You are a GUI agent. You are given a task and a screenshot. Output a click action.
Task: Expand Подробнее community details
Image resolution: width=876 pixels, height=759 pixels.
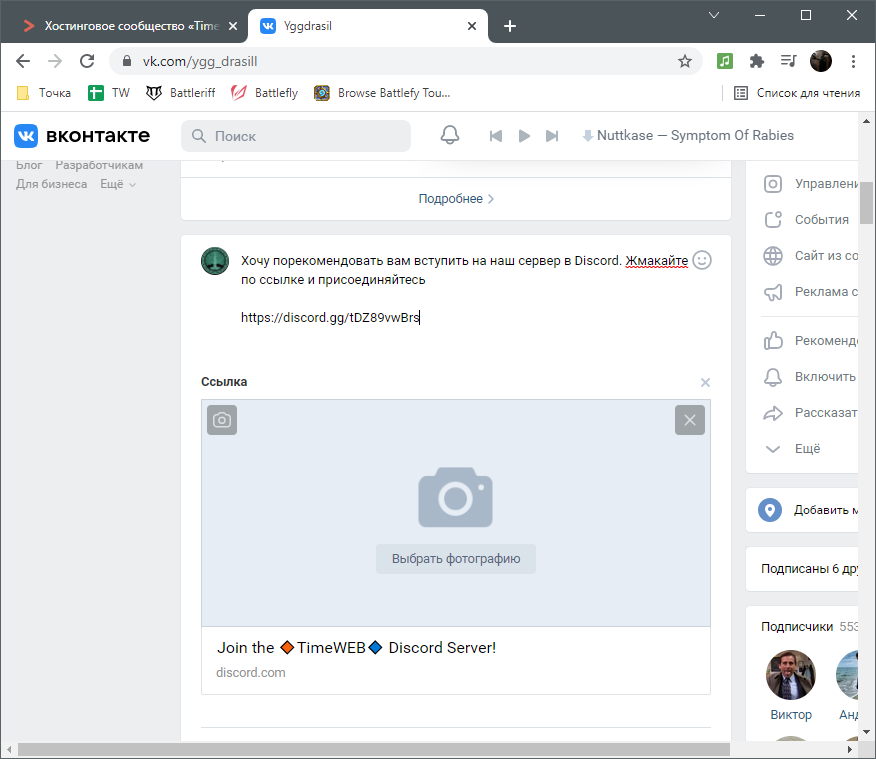[456, 199]
